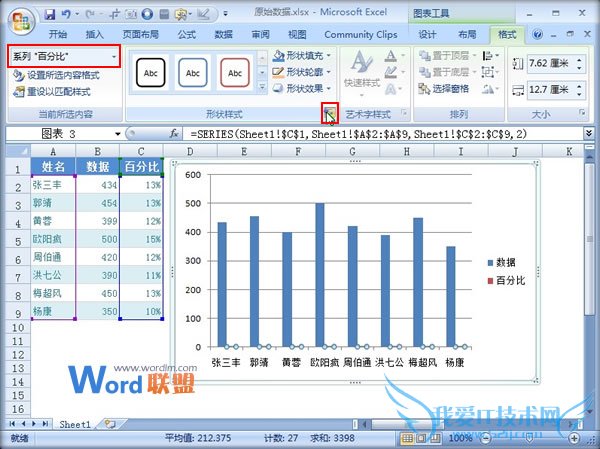Viewport: 600px width, 449px height.
Task: Open Excel Help question mark icon
Action: click(537, 35)
